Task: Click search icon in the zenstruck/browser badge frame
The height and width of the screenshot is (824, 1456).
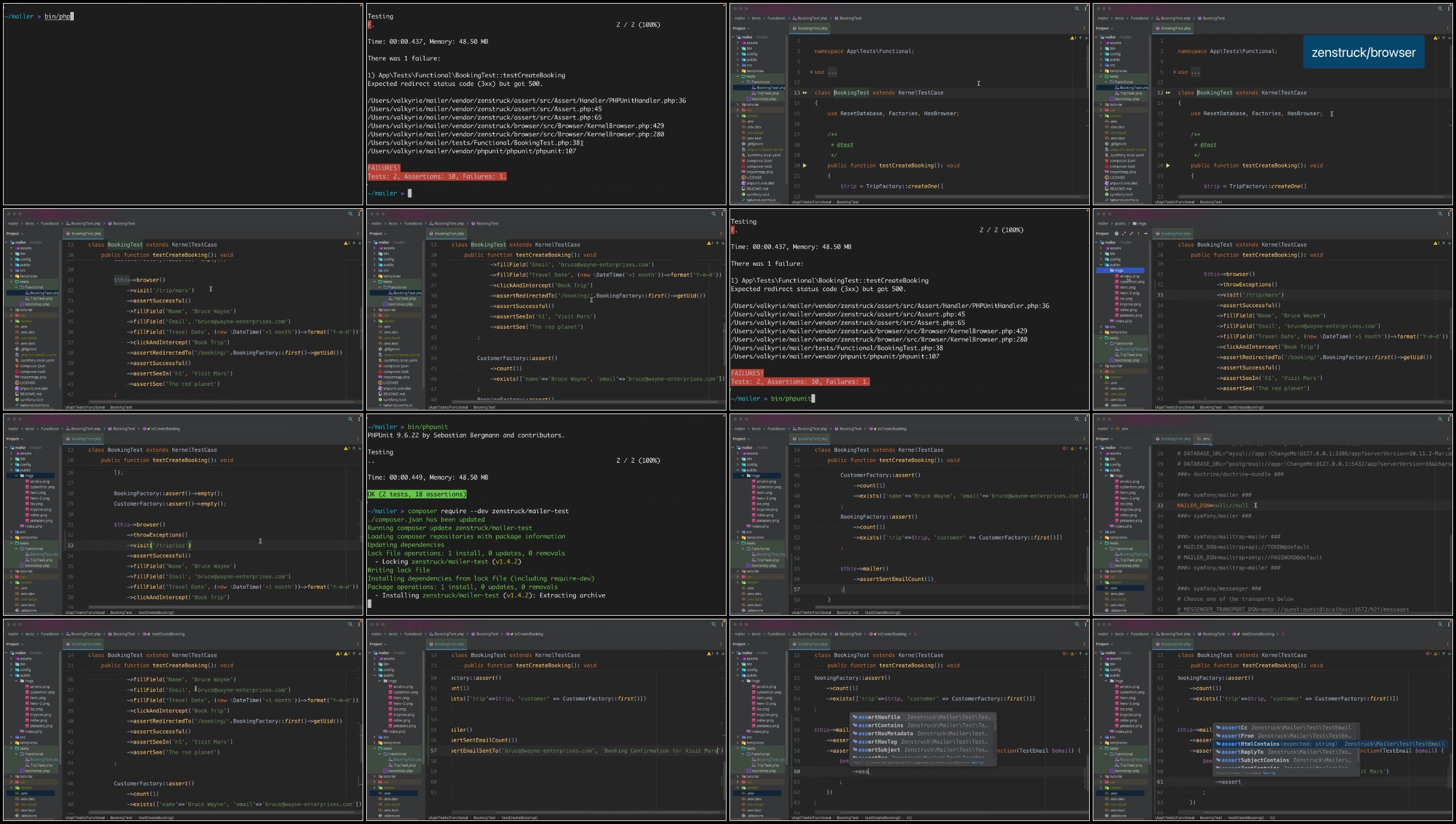Action: (x=1440, y=8)
